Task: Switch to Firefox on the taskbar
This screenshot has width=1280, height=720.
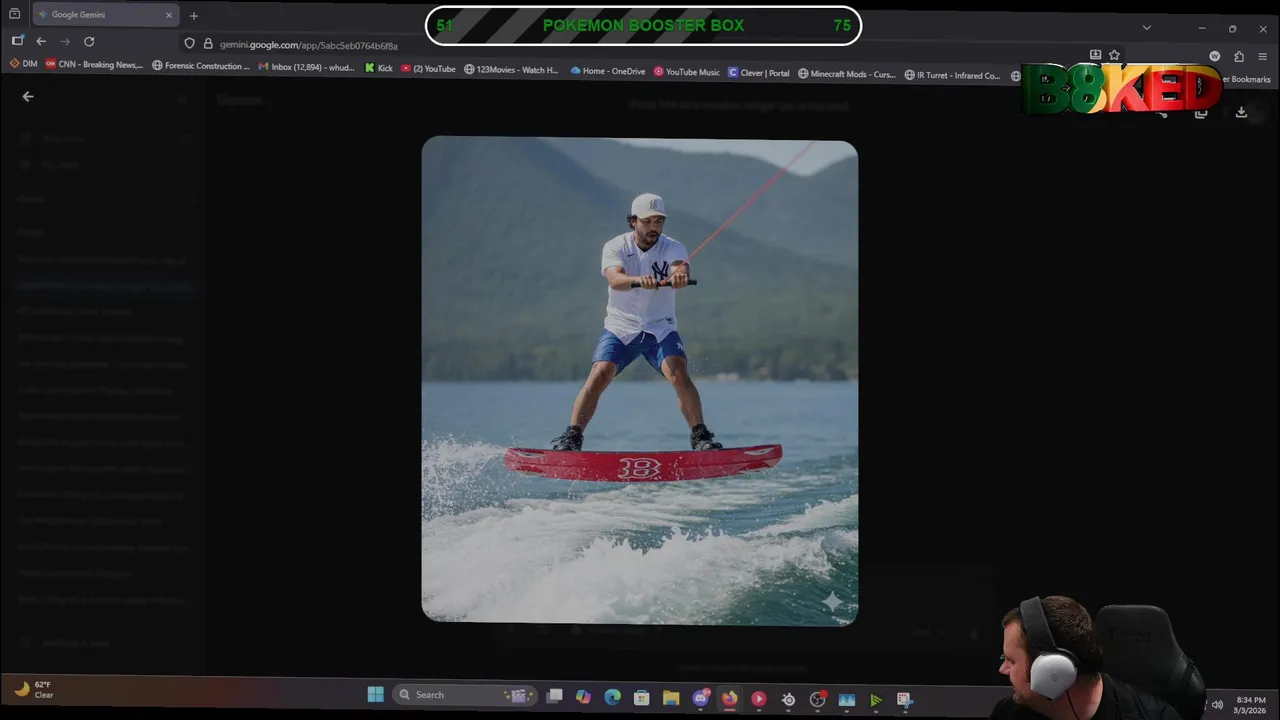Action: click(x=730, y=698)
